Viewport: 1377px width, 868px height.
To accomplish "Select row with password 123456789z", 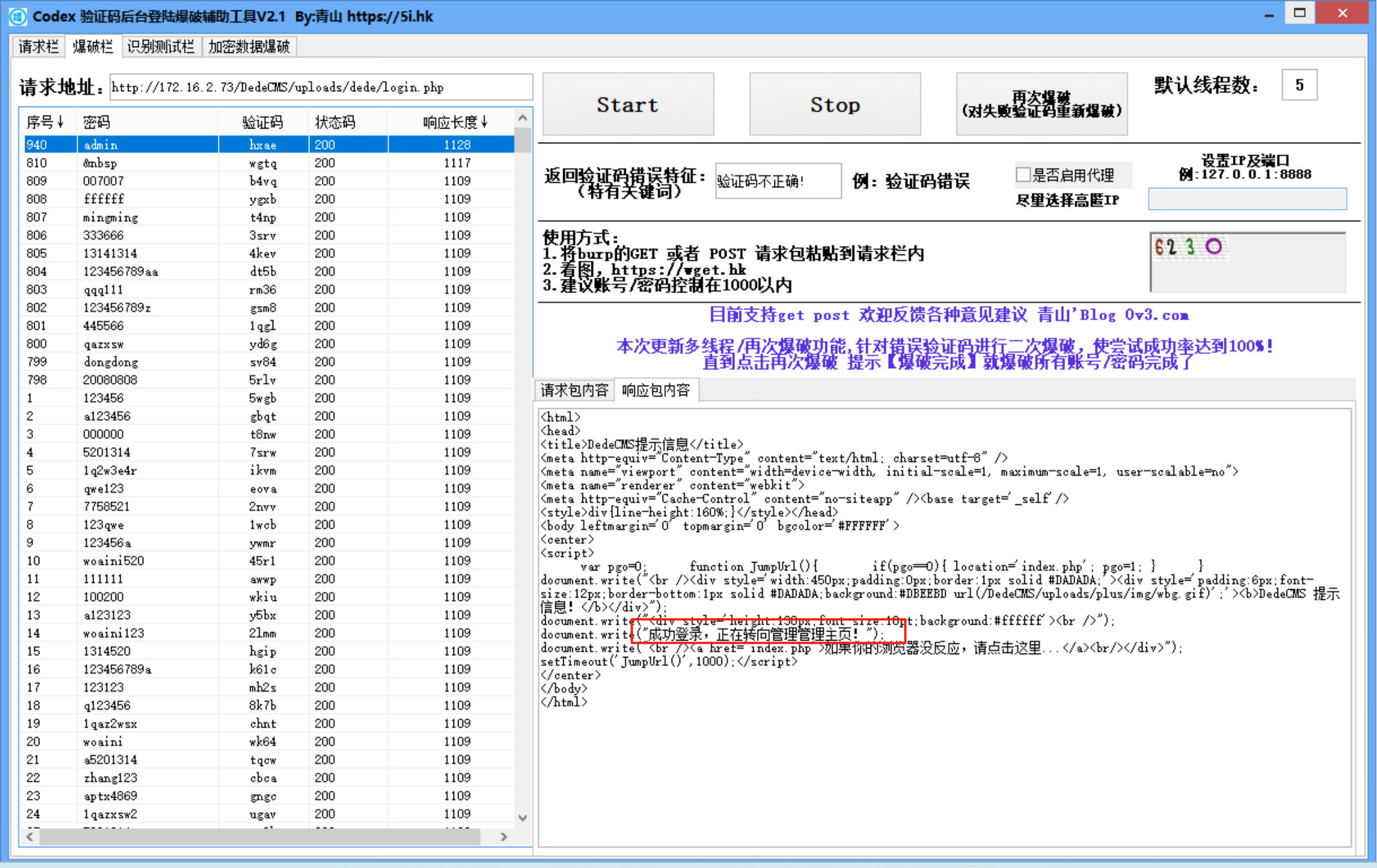I will (x=269, y=307).
